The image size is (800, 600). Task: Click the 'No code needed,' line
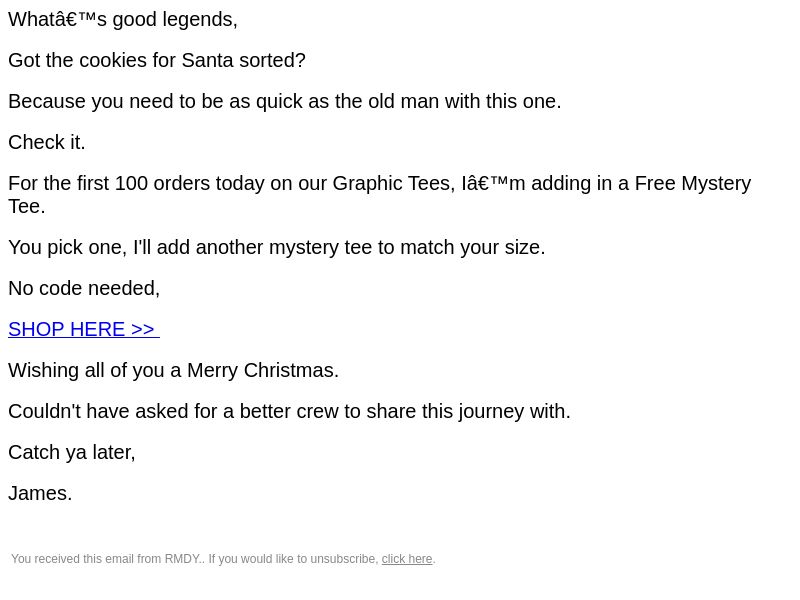click(84, 288)
